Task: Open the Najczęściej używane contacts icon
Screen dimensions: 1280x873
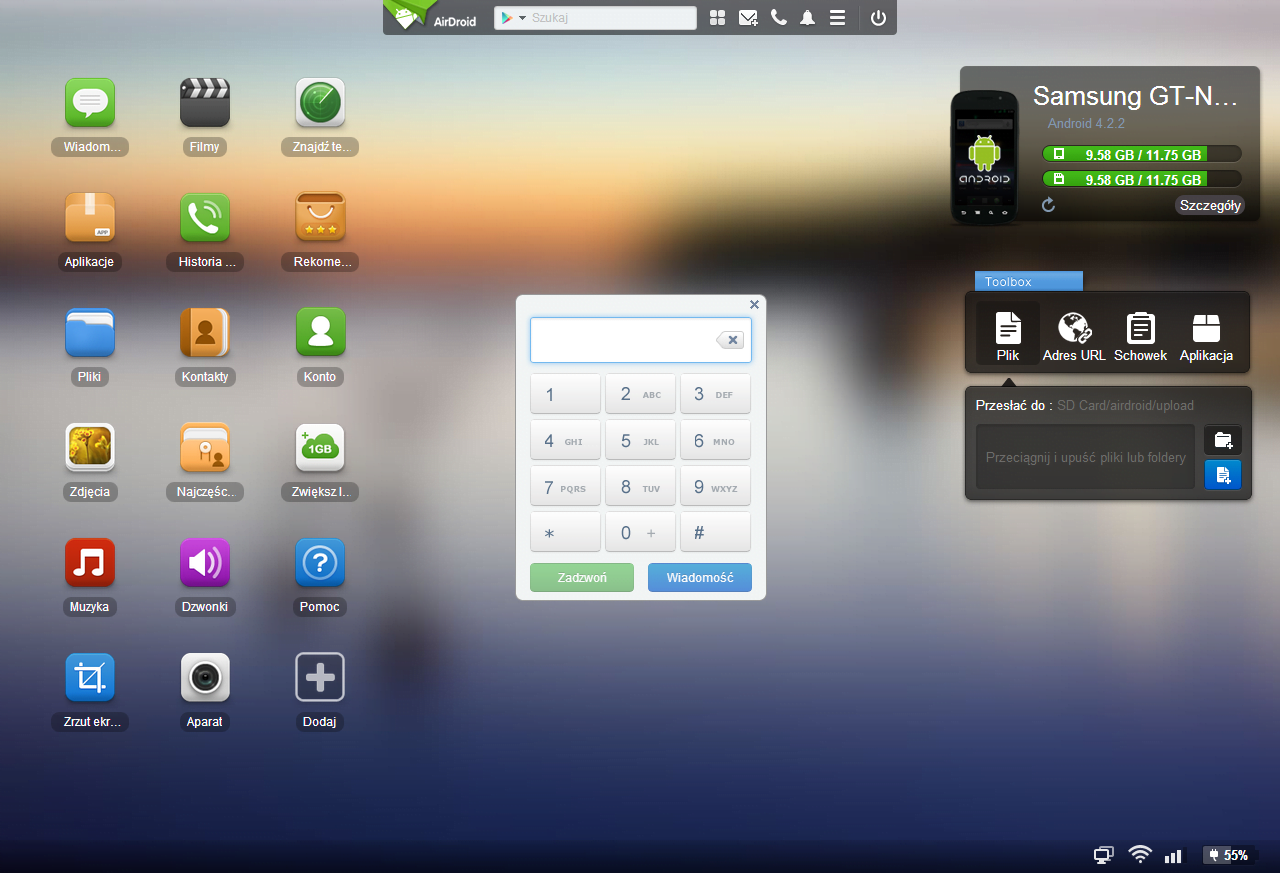Action: [205, 448]
